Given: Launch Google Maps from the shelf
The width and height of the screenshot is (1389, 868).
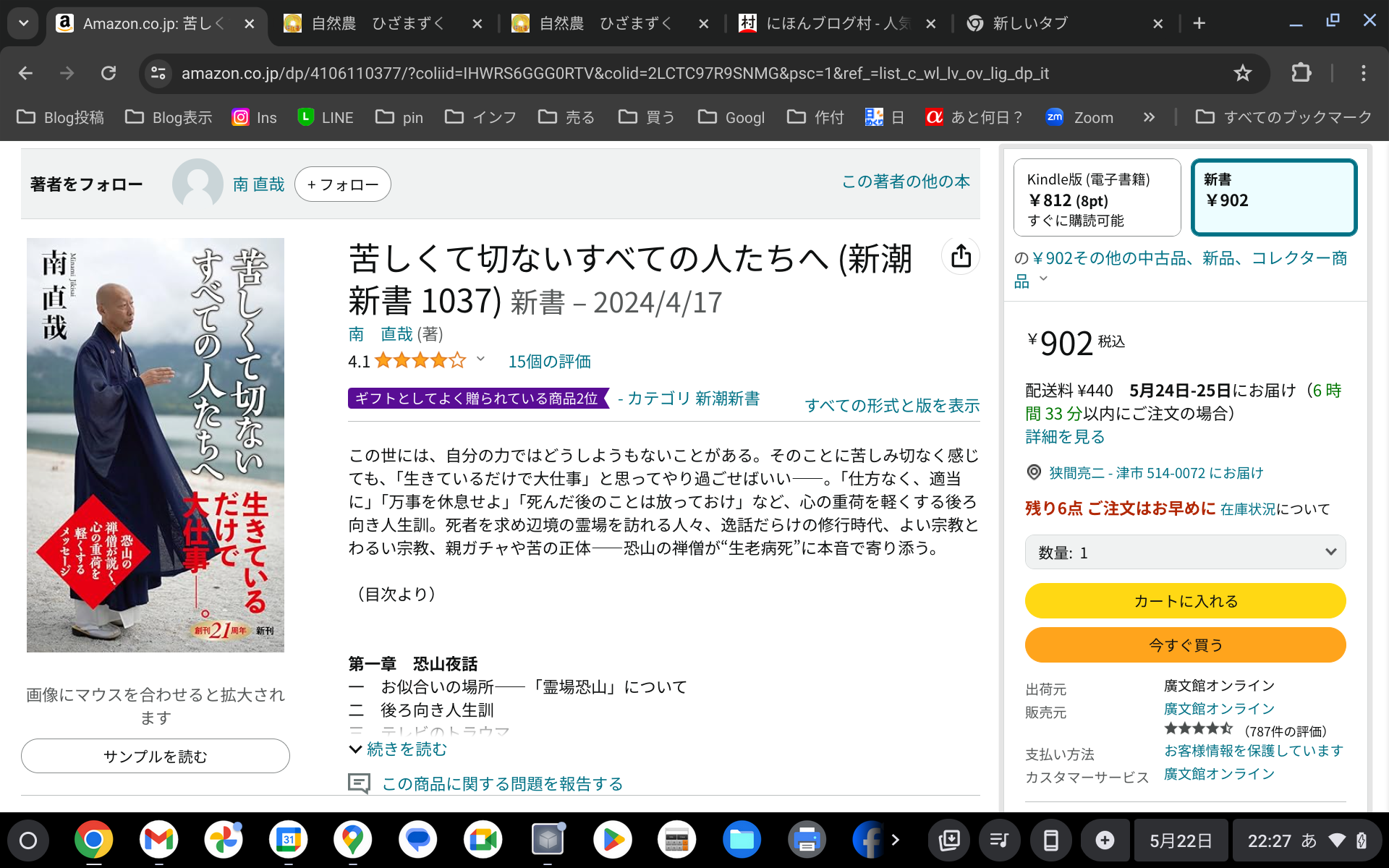Looking at the screenshot, I should [352, 840].
